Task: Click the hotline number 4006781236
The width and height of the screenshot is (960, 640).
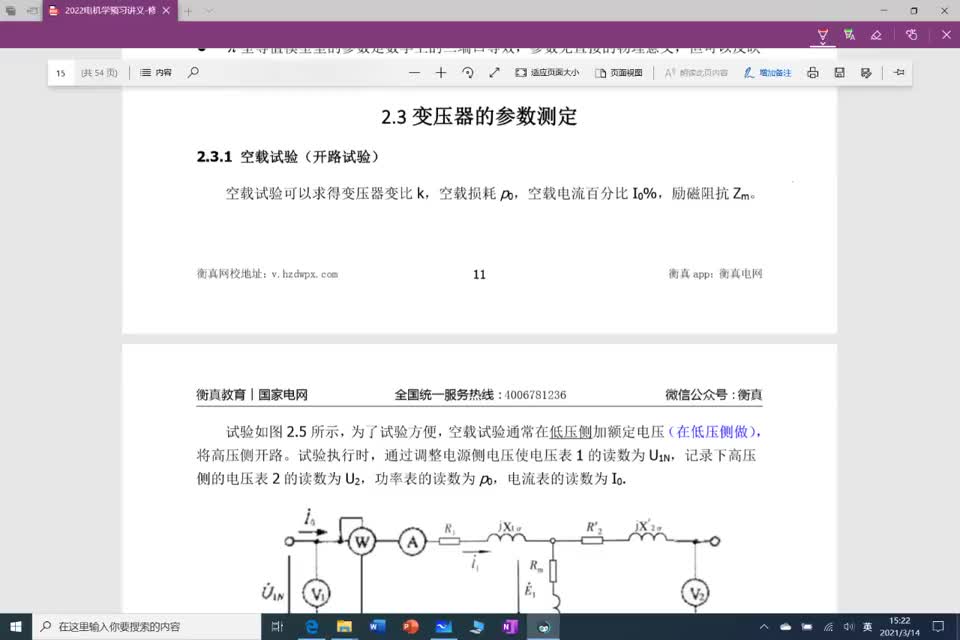Action: [x=535, y=395]
